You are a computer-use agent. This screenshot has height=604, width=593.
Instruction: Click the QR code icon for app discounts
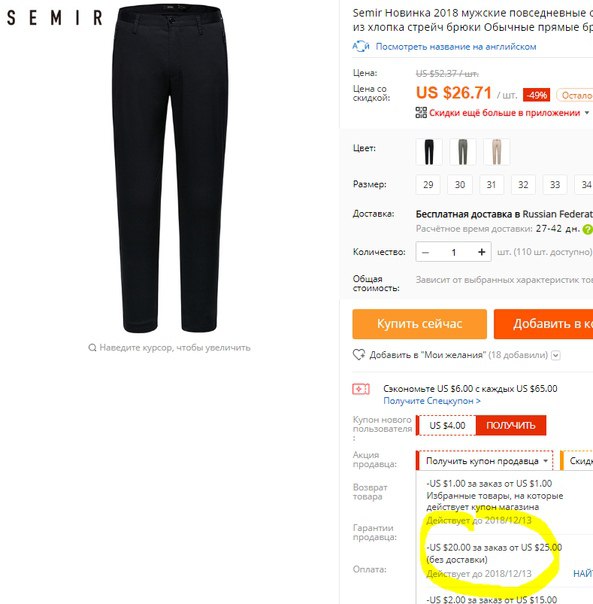421,112
